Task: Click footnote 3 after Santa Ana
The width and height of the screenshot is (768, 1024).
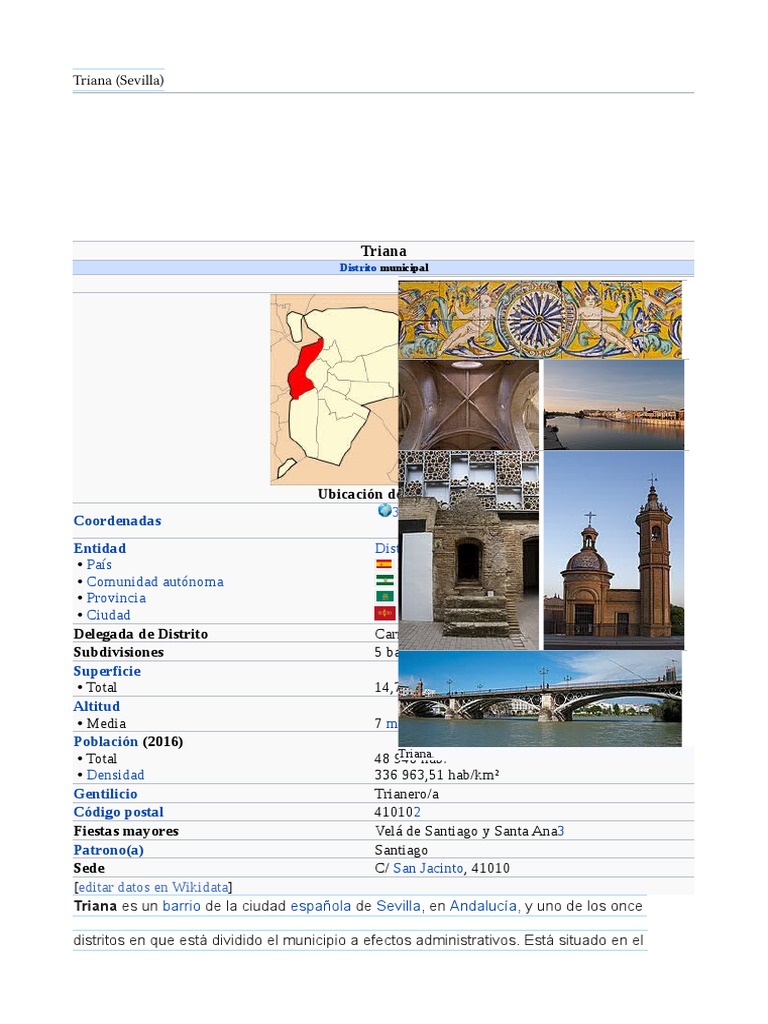Action: (x=561, y=831)
